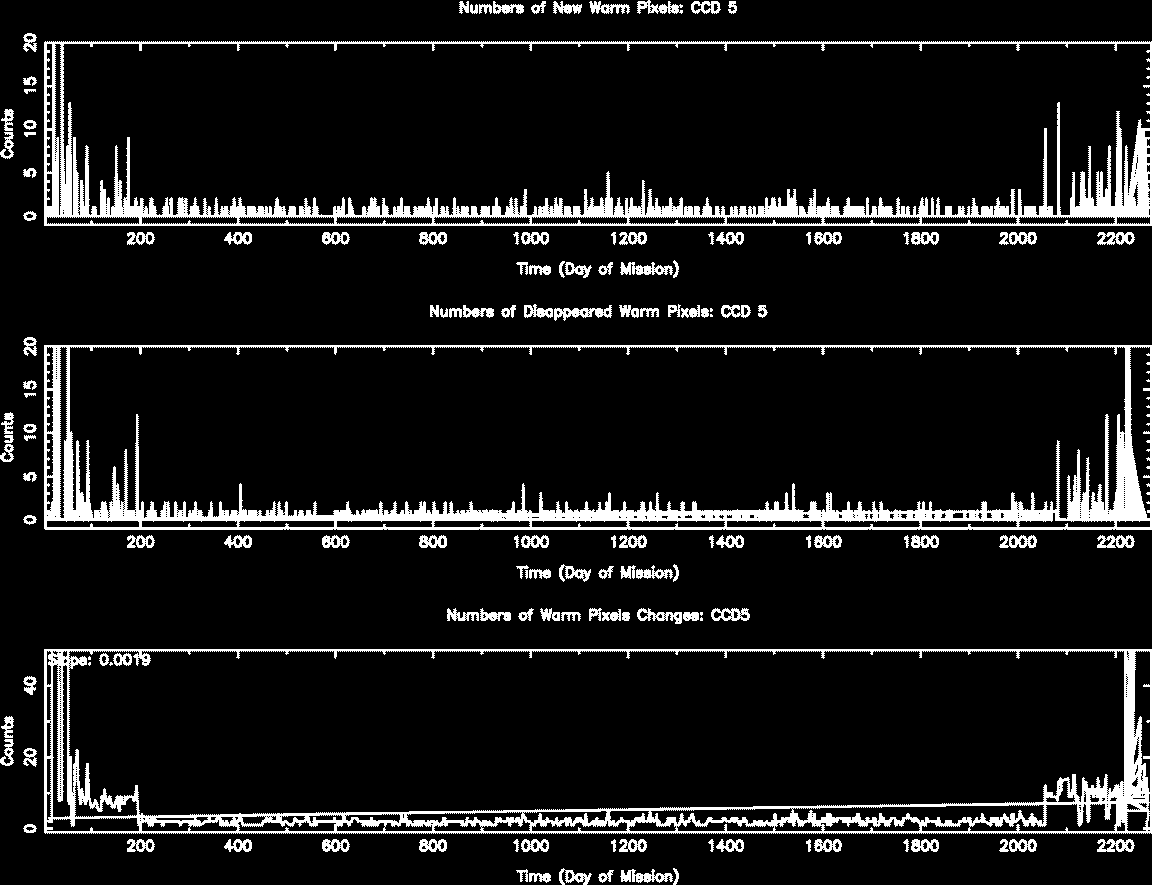Click the 'Numbers of Warm Pixels Changes: CCD5' title
Viewport: 1152px width, 885px height.
tap(598, 615)
